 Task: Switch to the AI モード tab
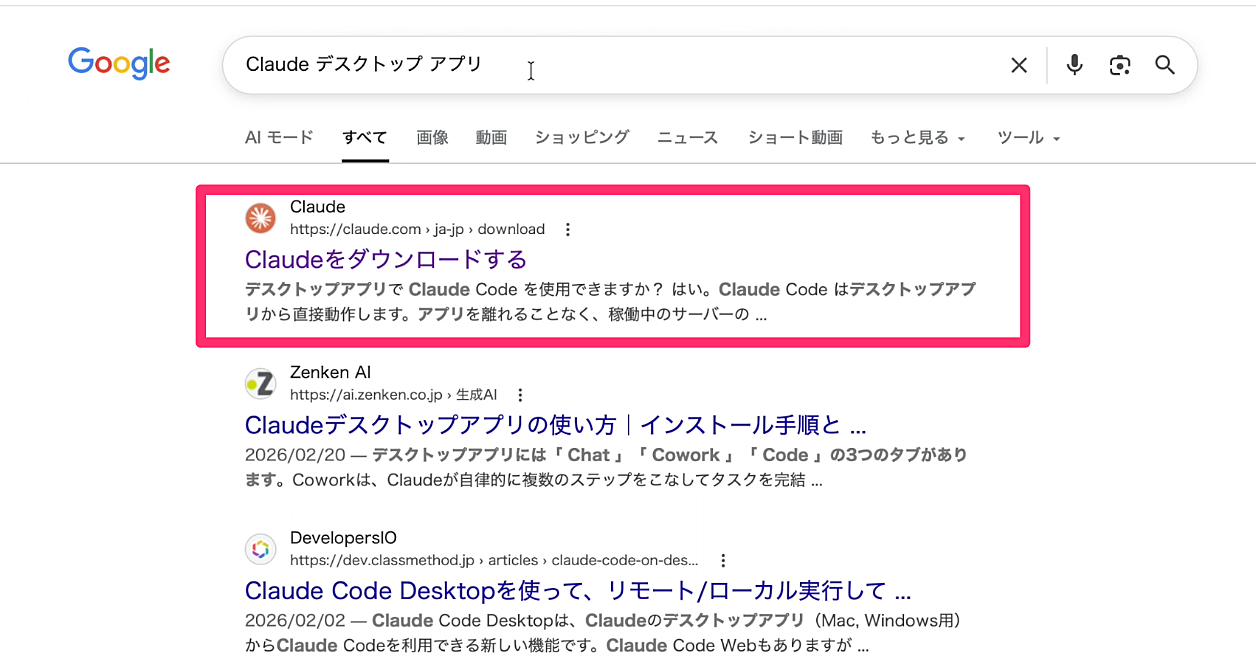(x=279, y=138)
